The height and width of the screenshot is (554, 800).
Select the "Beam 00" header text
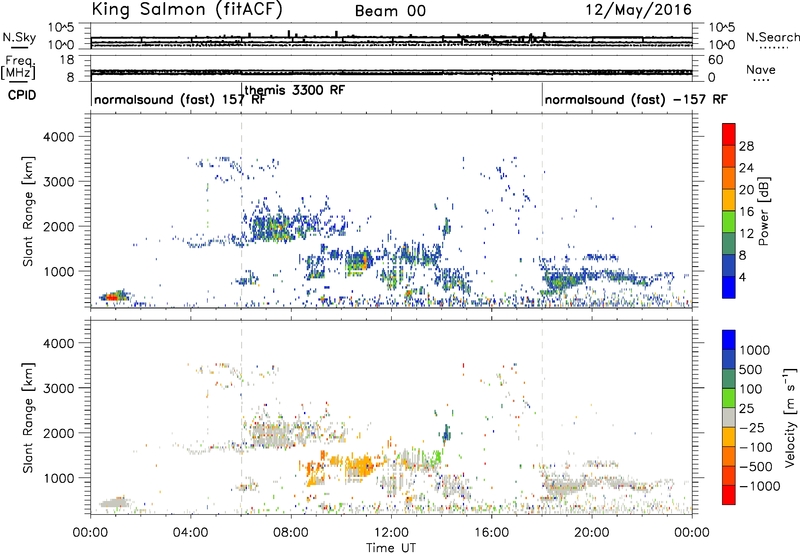[390, 11]
